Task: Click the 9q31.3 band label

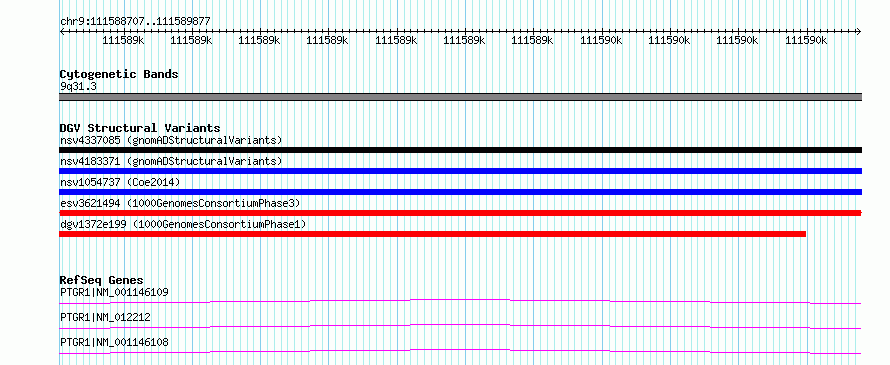Action: click(x=78, y=87)
